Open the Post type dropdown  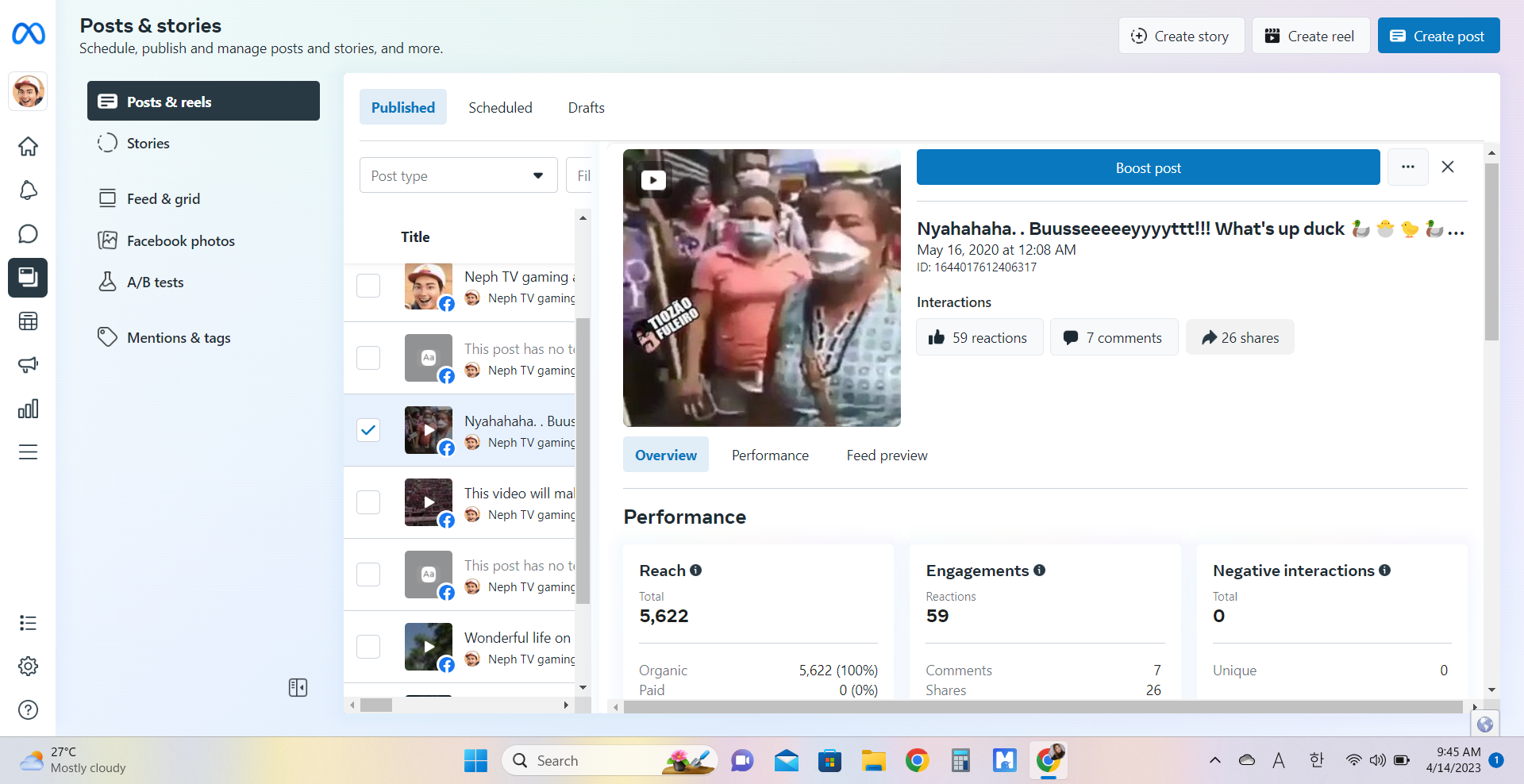458,175
